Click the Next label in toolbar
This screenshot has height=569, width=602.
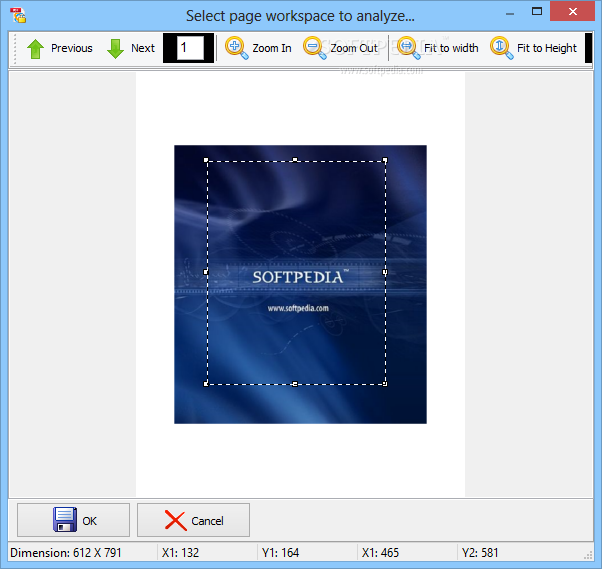point(143,48)
